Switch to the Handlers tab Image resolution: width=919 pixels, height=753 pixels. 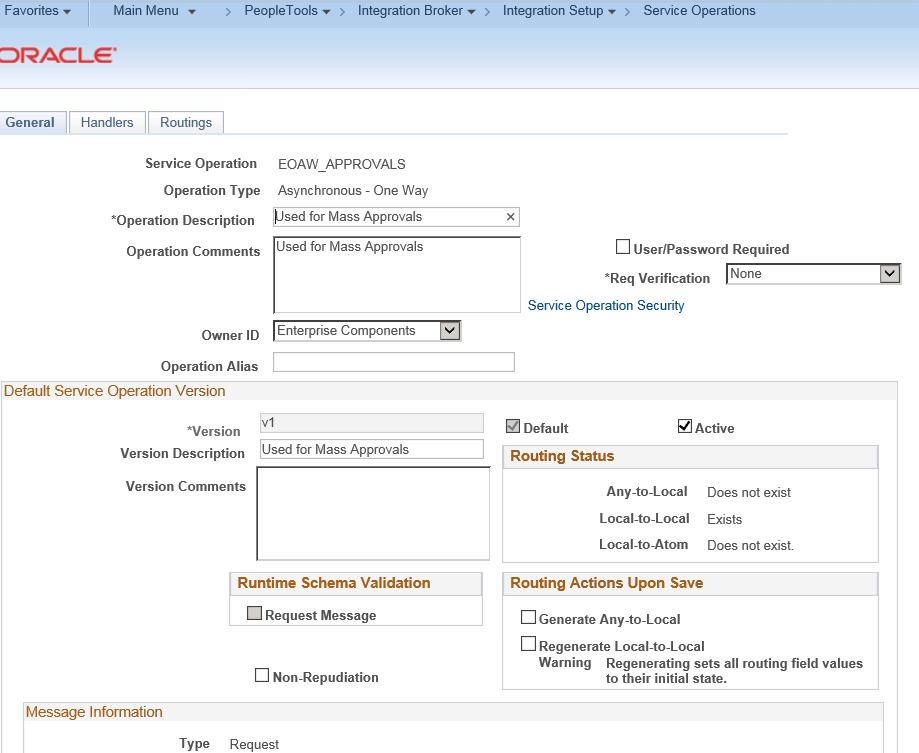pos(107,122)
